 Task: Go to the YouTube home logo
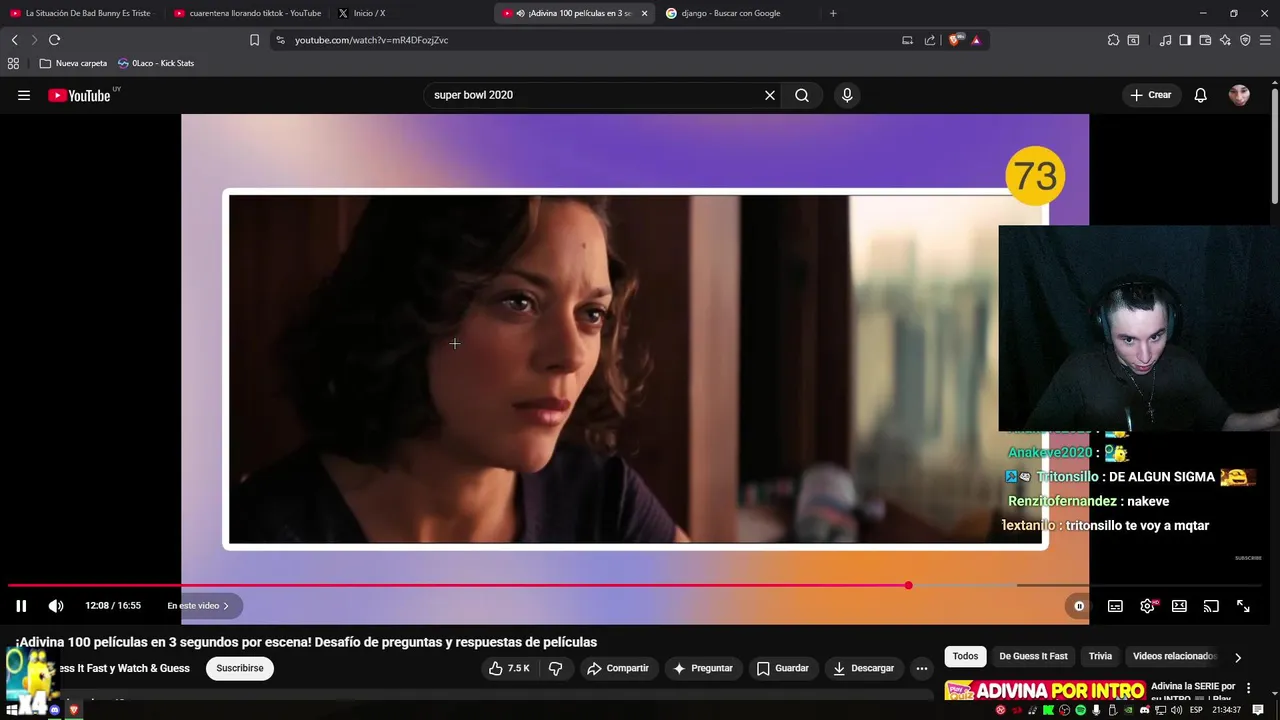pyautogui.click(x=79, y=95)
